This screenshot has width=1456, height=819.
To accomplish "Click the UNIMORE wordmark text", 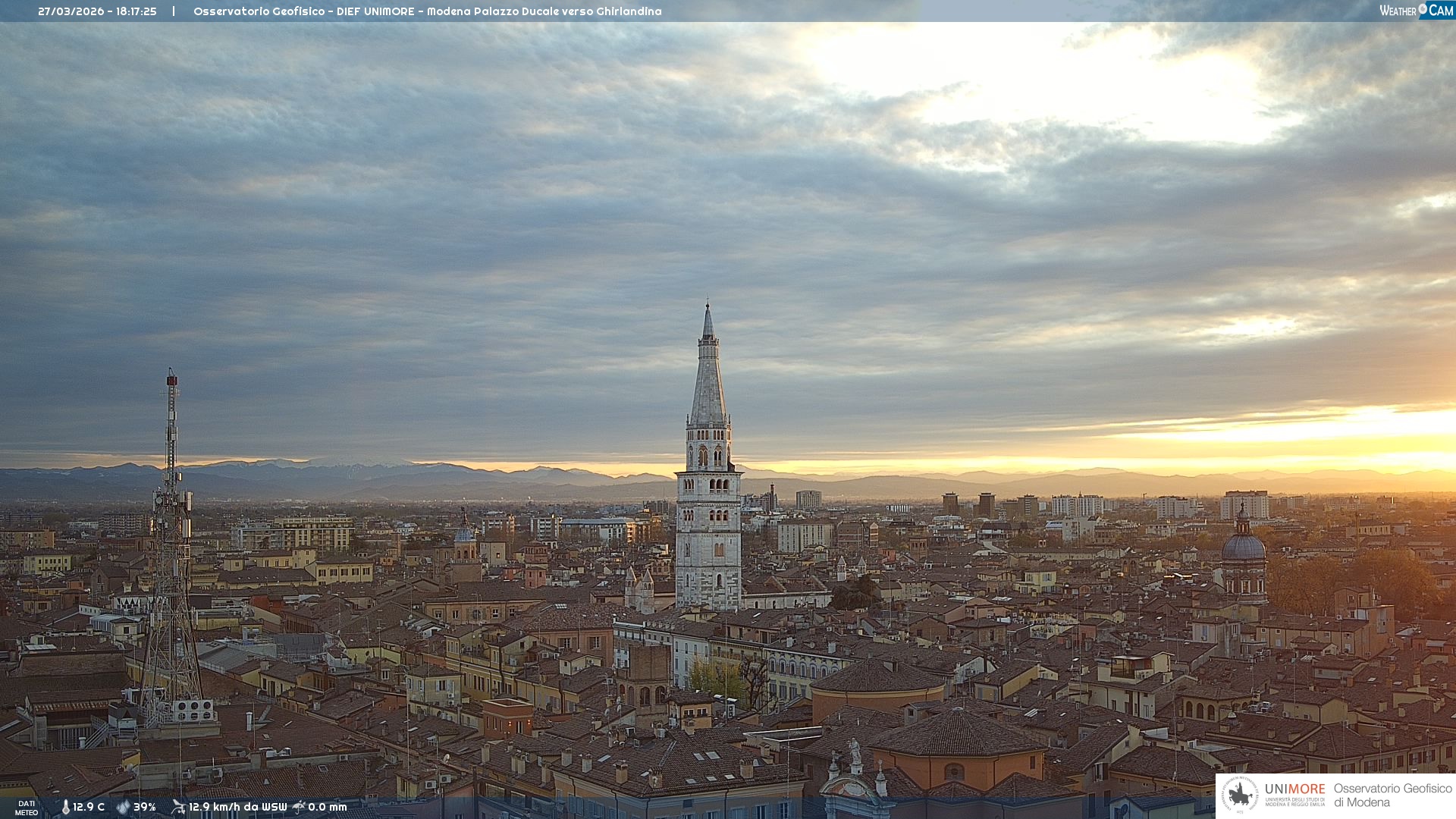I will 1294,789.
